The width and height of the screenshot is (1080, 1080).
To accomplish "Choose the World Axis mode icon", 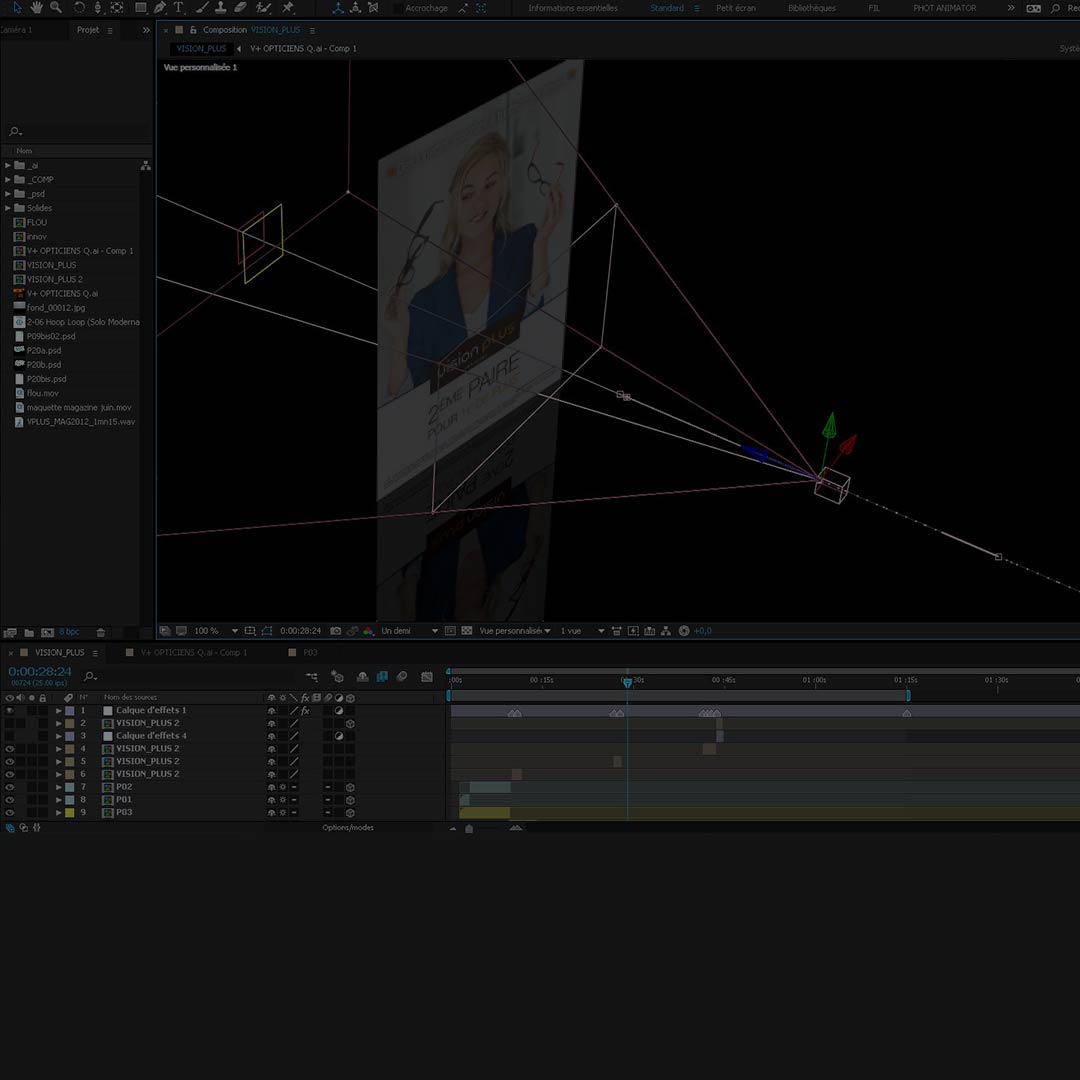I will (355, 8).
